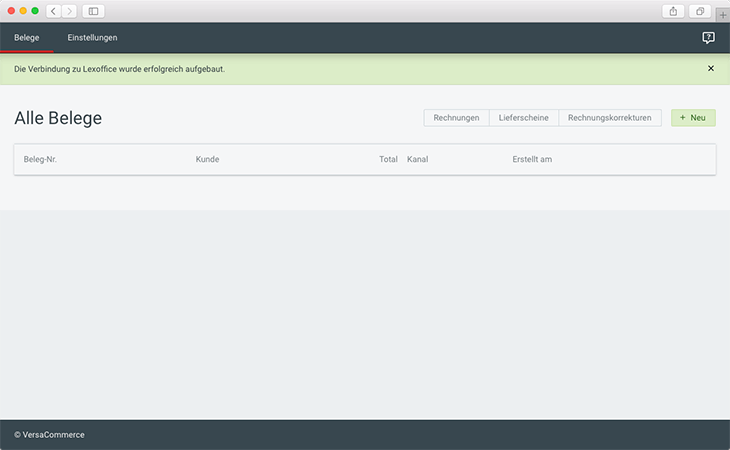730x450 pixels.
Task: Show all tabs overview icon
Action: pyautogui.click(x=699, y=11)
